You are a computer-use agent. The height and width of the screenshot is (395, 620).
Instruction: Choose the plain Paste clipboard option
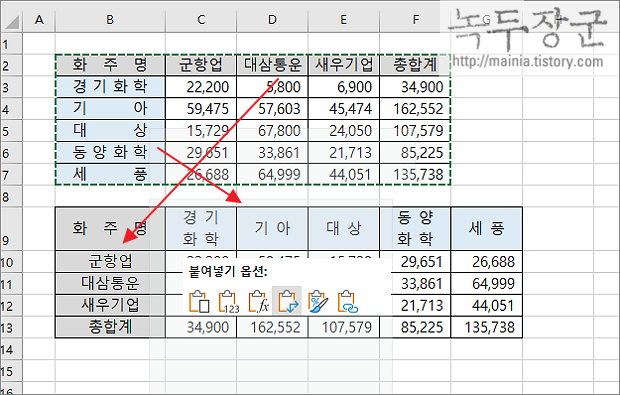199,302
